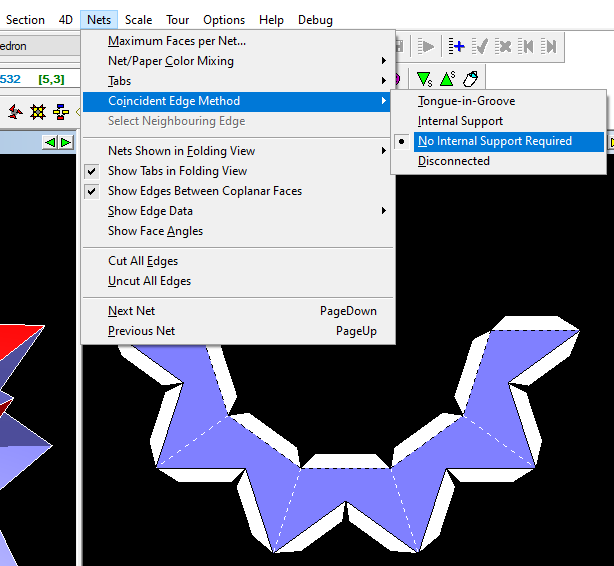
Task: Open the 4D menu
Action: click(65, 20)
